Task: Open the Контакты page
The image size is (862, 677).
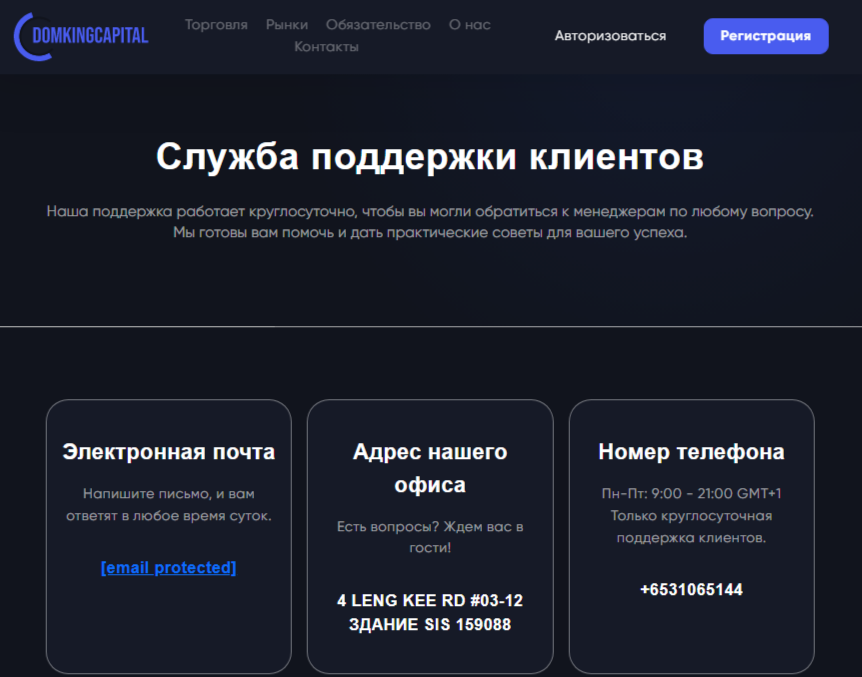Action: pyautogui.click(x=326, y=46)
